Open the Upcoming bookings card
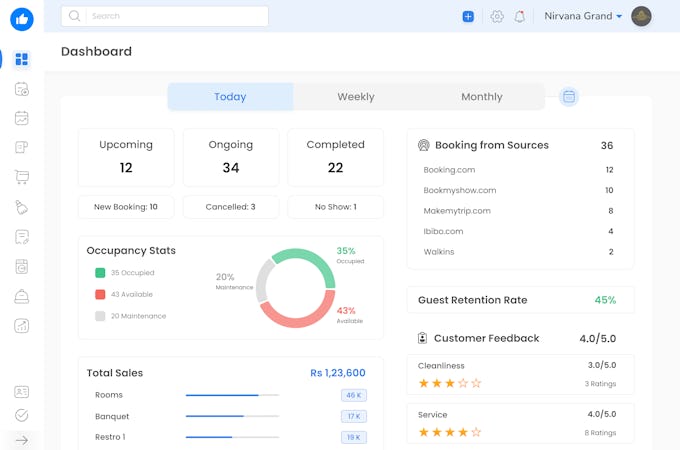This screenshot has width=680, height=450. [126, 157]
